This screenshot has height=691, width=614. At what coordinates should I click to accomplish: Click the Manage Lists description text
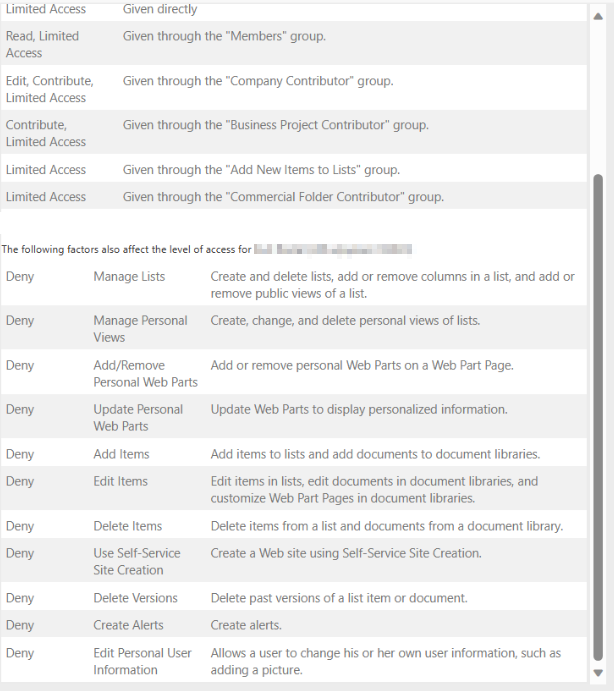pos(392,285)
